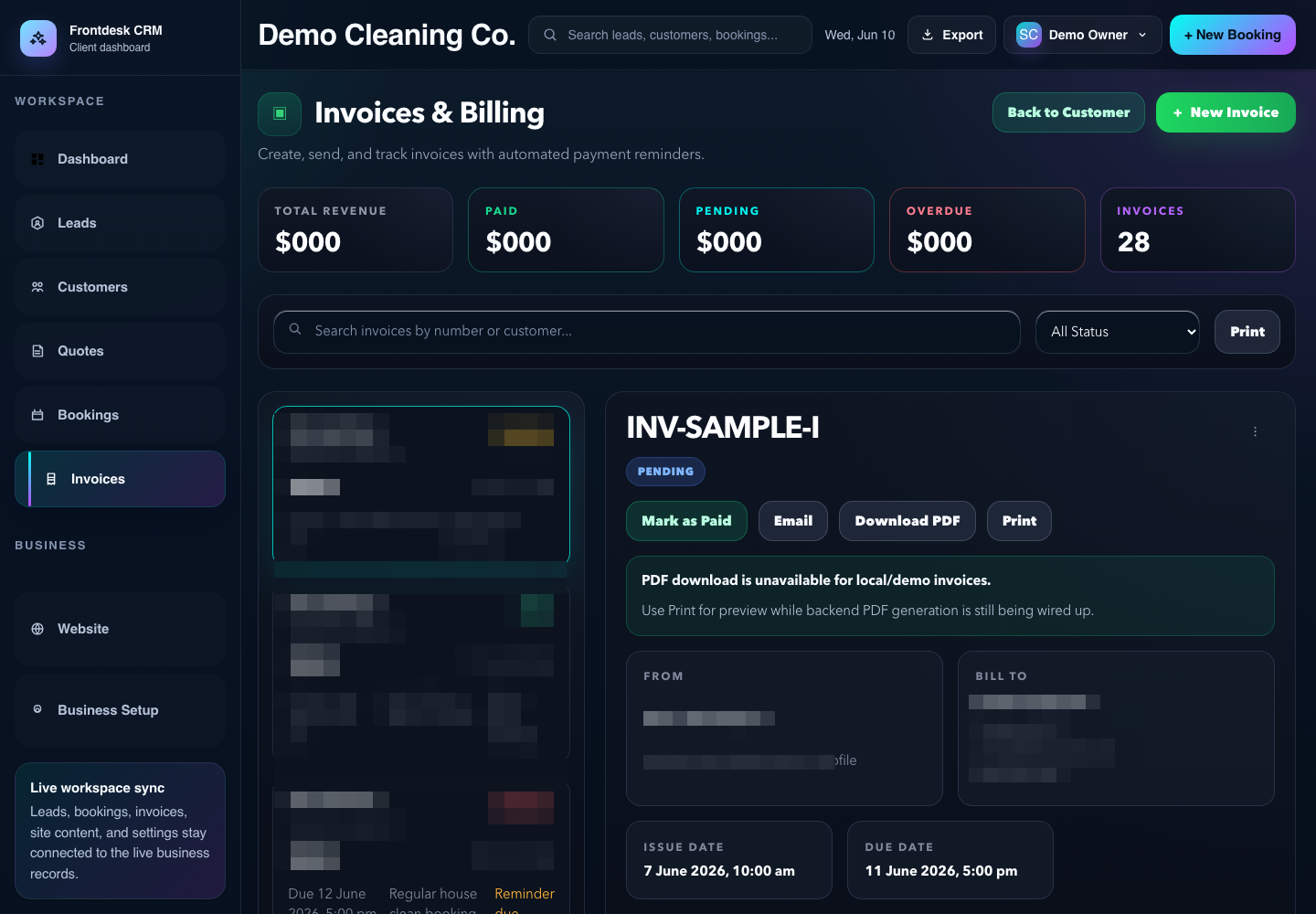Click the Leads shield icon
This screenshot has width=1316, height=914.
pyautogui.click(x=37, y=223)
